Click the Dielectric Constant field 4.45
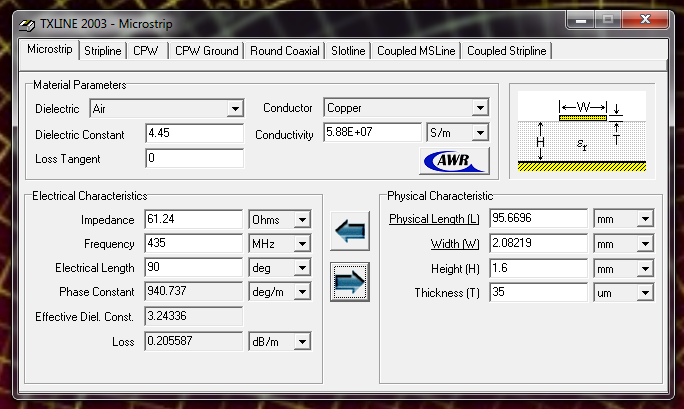The height and width of the screenshot is (409, 684). point(195,133)
